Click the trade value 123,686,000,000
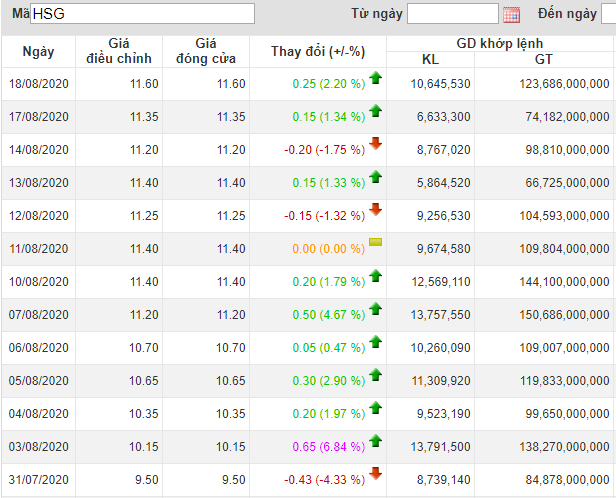 pyautogui.click(x=565, y=84)
